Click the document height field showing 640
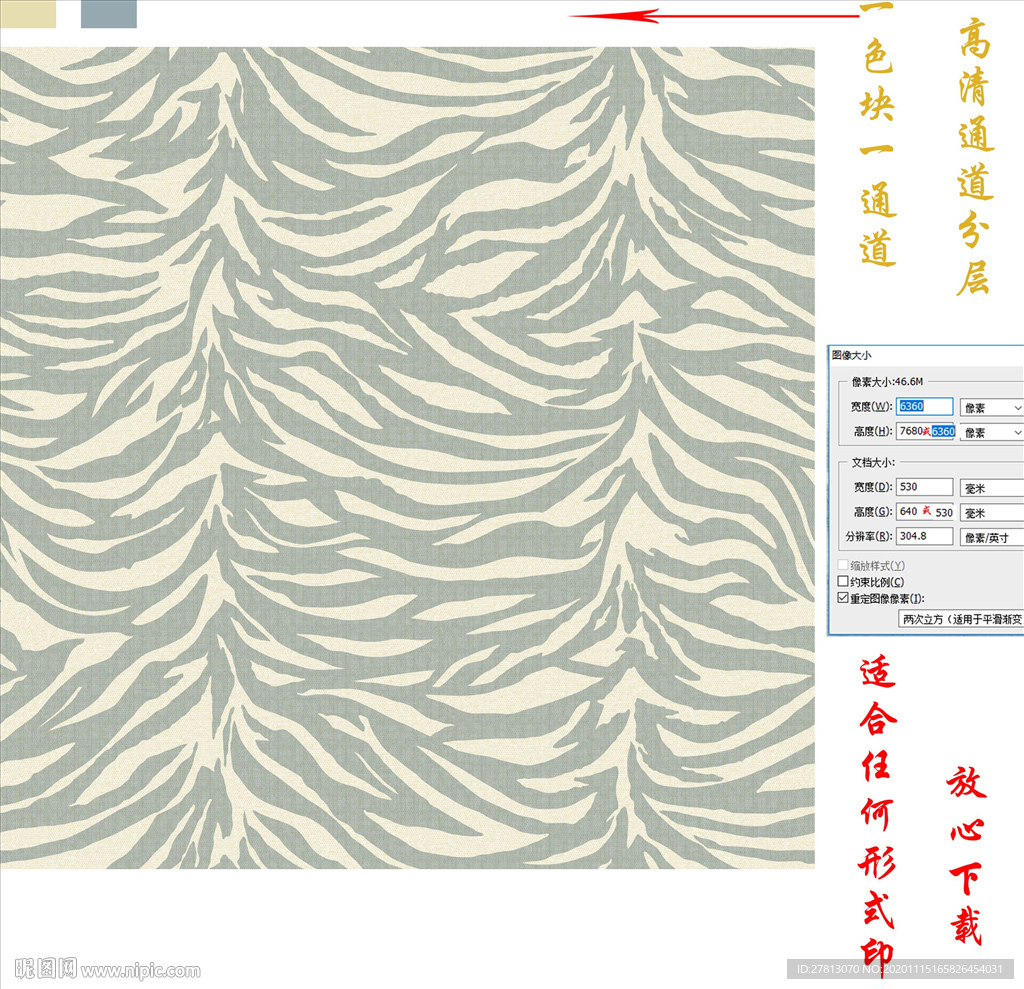 [925, 511]
